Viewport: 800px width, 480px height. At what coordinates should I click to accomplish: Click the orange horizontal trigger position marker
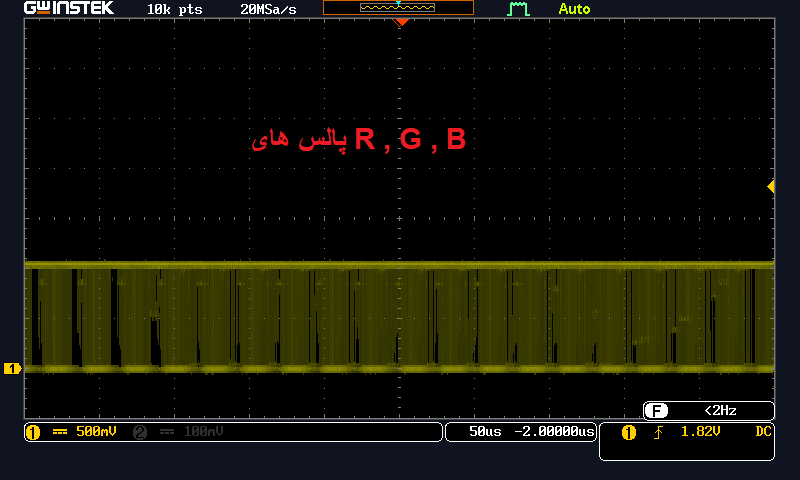tap(401, 22)
